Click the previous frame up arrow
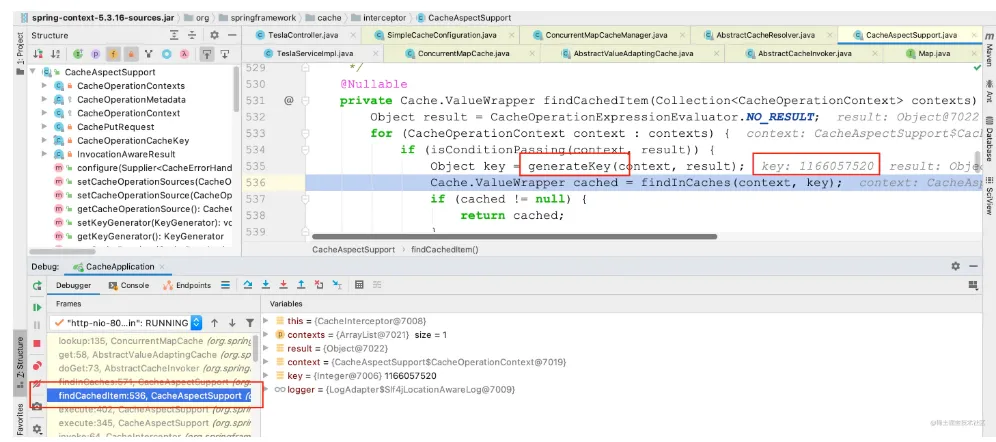Viewport: 996px width, 442px height. tap(215, 323)
